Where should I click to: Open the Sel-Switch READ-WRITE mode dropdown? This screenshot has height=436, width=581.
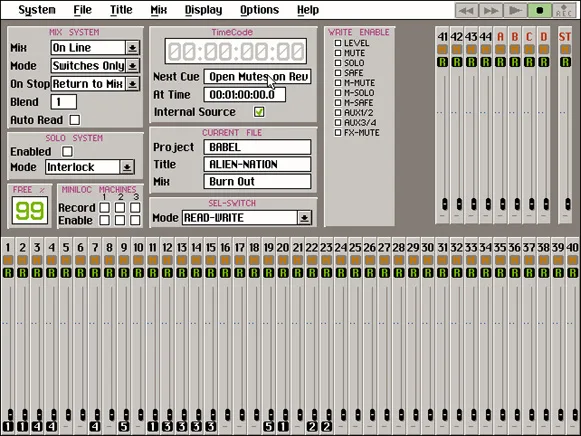tap(304, 218)
